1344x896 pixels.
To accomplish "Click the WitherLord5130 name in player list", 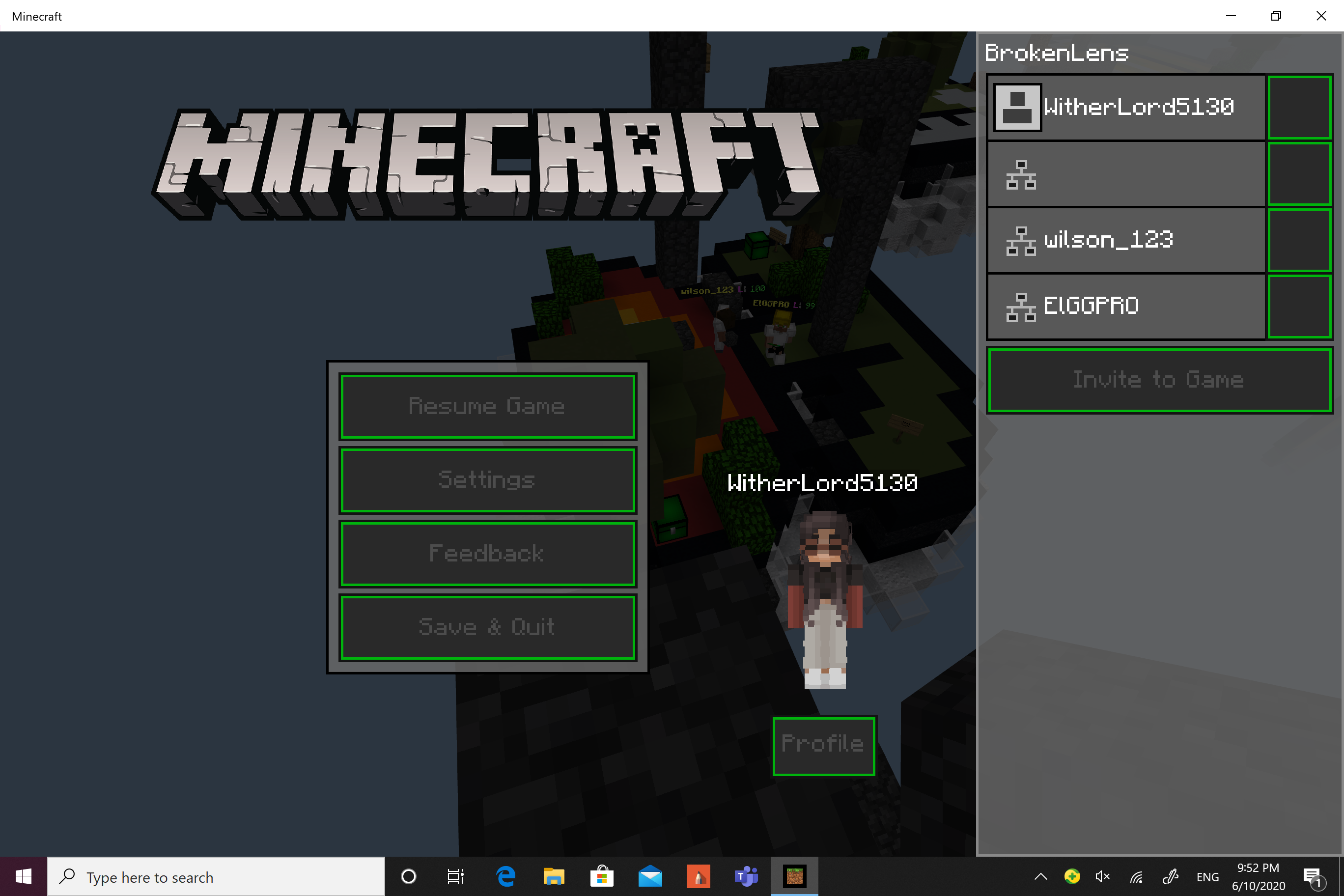I will click(x=1139, y=107).
